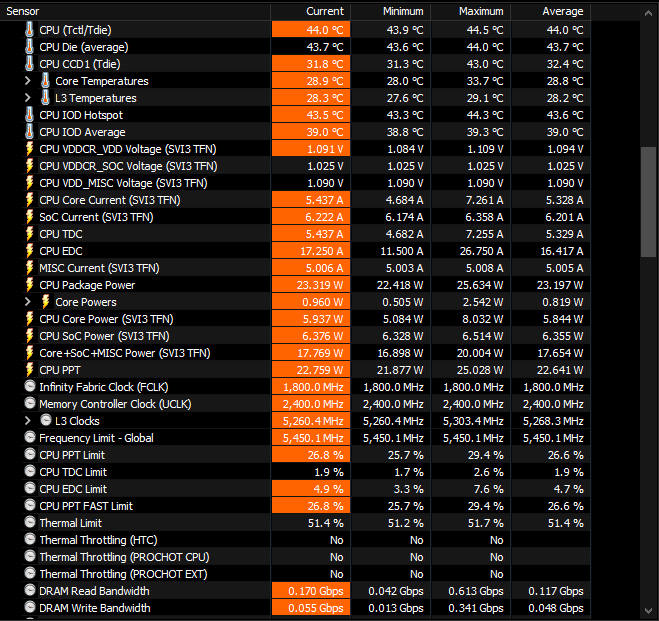Click thermometer icon next to CPU IOD Hotspot

[29, 115]
